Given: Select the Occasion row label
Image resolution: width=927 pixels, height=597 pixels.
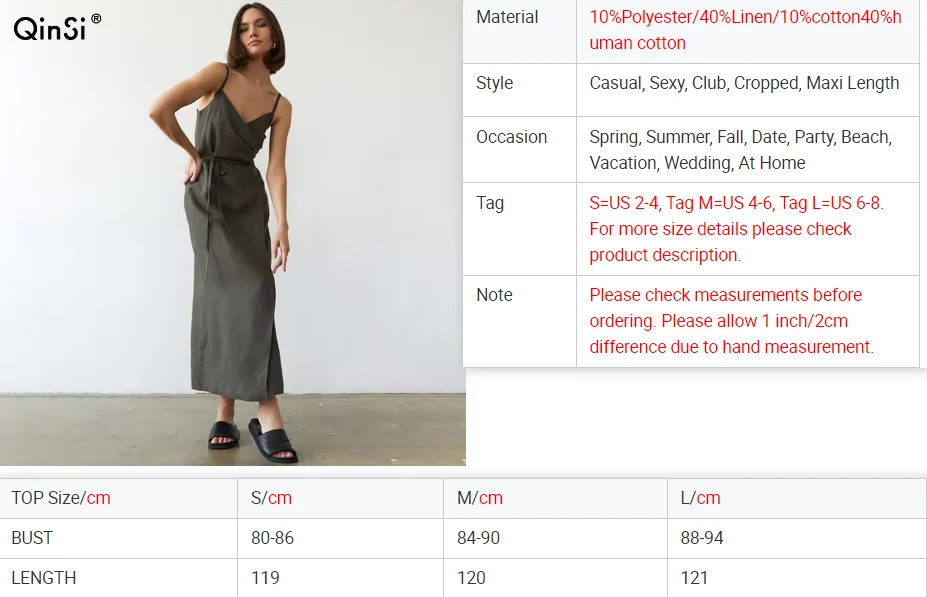Looking at the screenshot, I should 511,137.
